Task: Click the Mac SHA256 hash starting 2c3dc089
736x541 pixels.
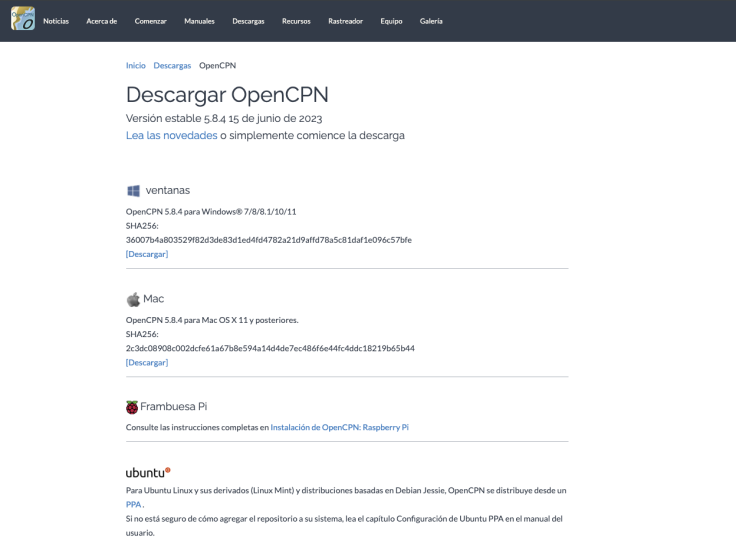Action: pyautogui.click(x=270, y=348)
